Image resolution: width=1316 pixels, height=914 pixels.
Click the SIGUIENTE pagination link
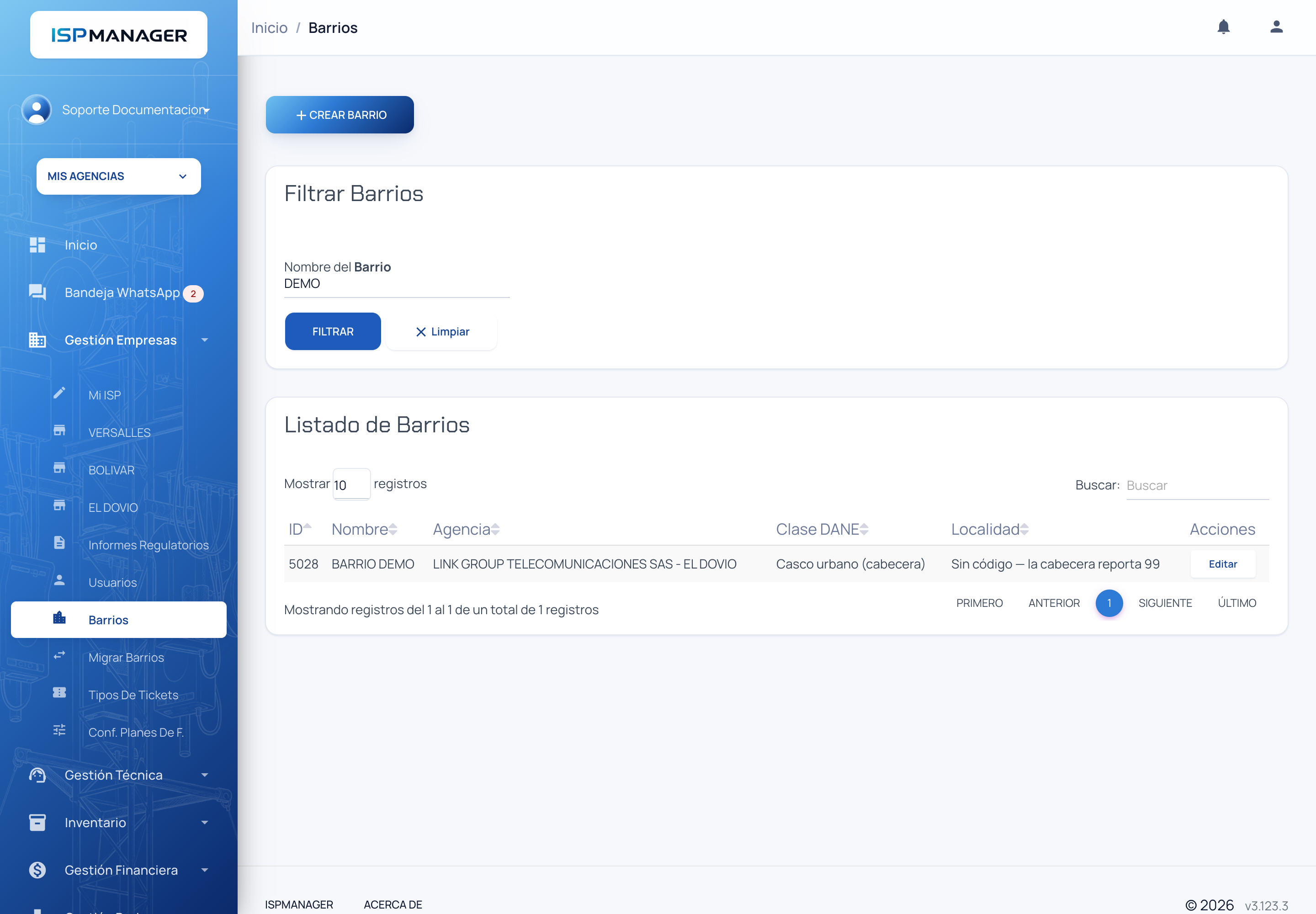1165,603
